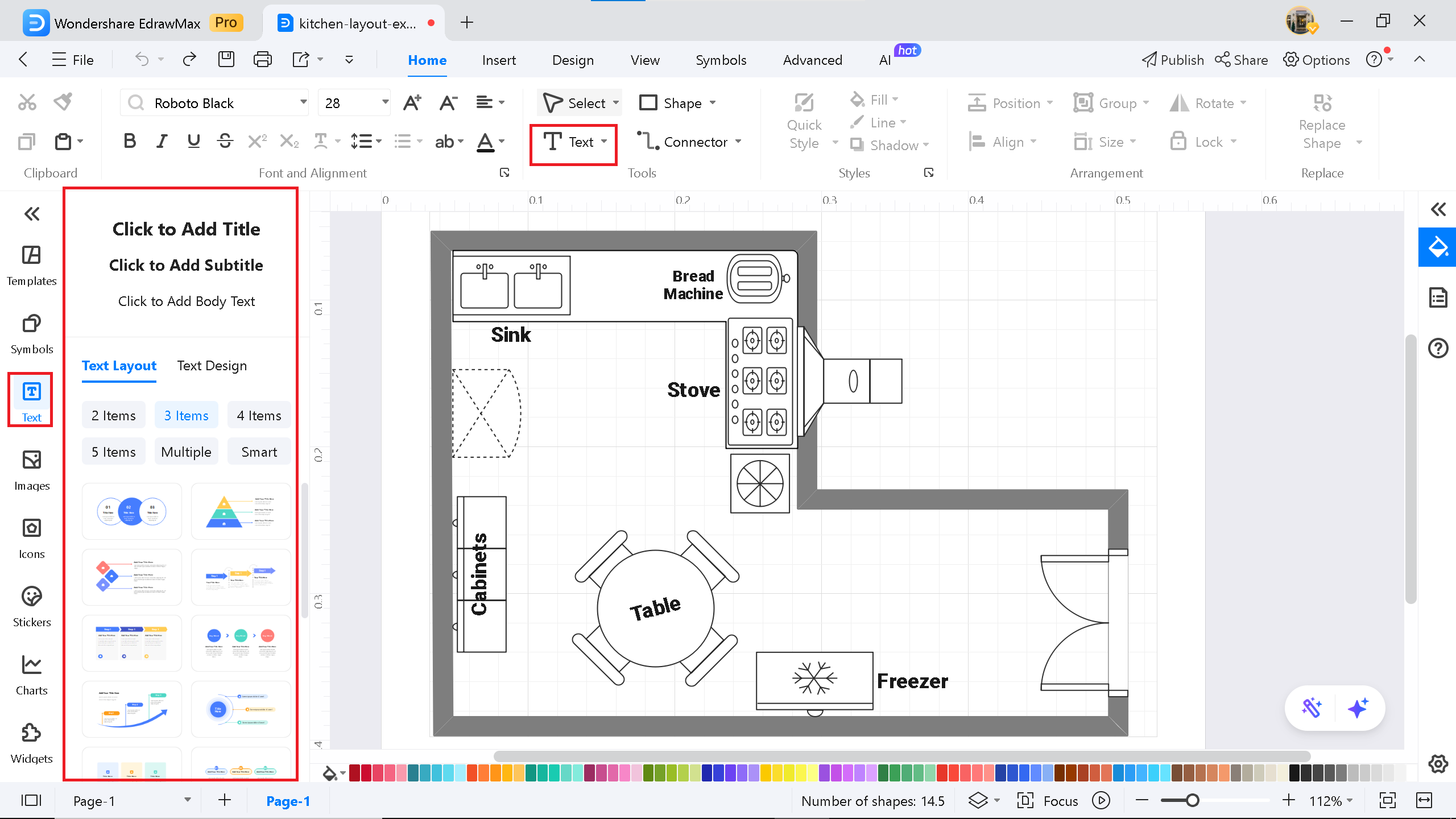Toggle the page list panel icon
The height and width of the screenshot is (819, 1456).
click(31, 801)
